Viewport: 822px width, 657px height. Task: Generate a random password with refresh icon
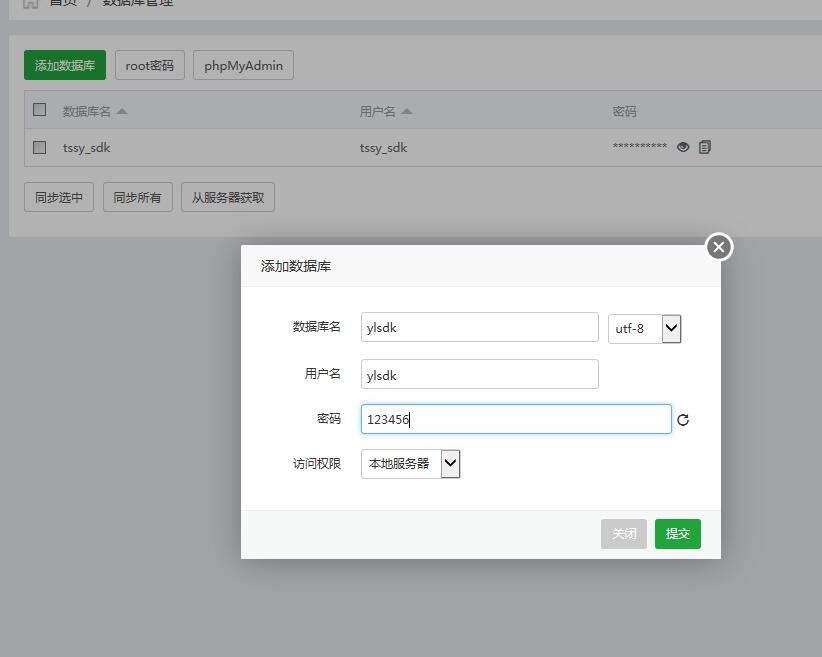683,420
